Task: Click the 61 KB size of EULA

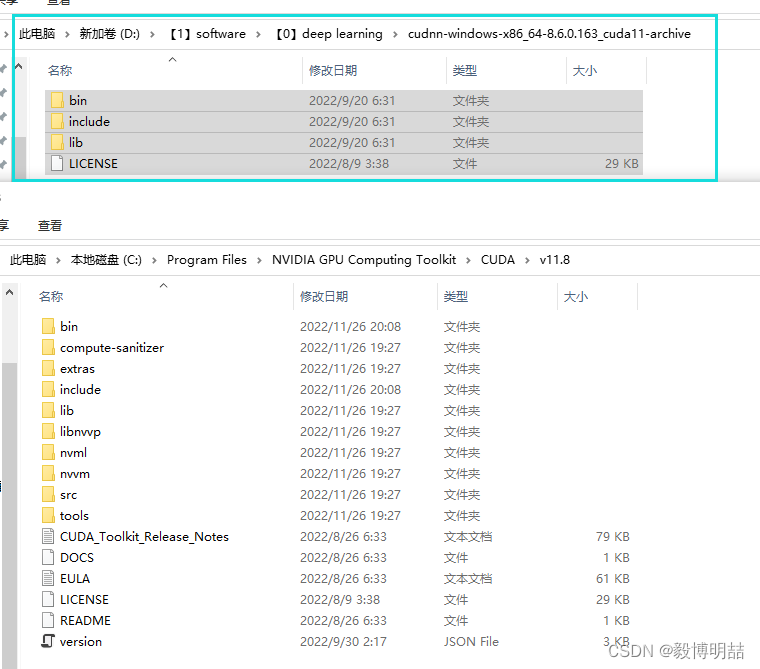Action: click(613, 579)
